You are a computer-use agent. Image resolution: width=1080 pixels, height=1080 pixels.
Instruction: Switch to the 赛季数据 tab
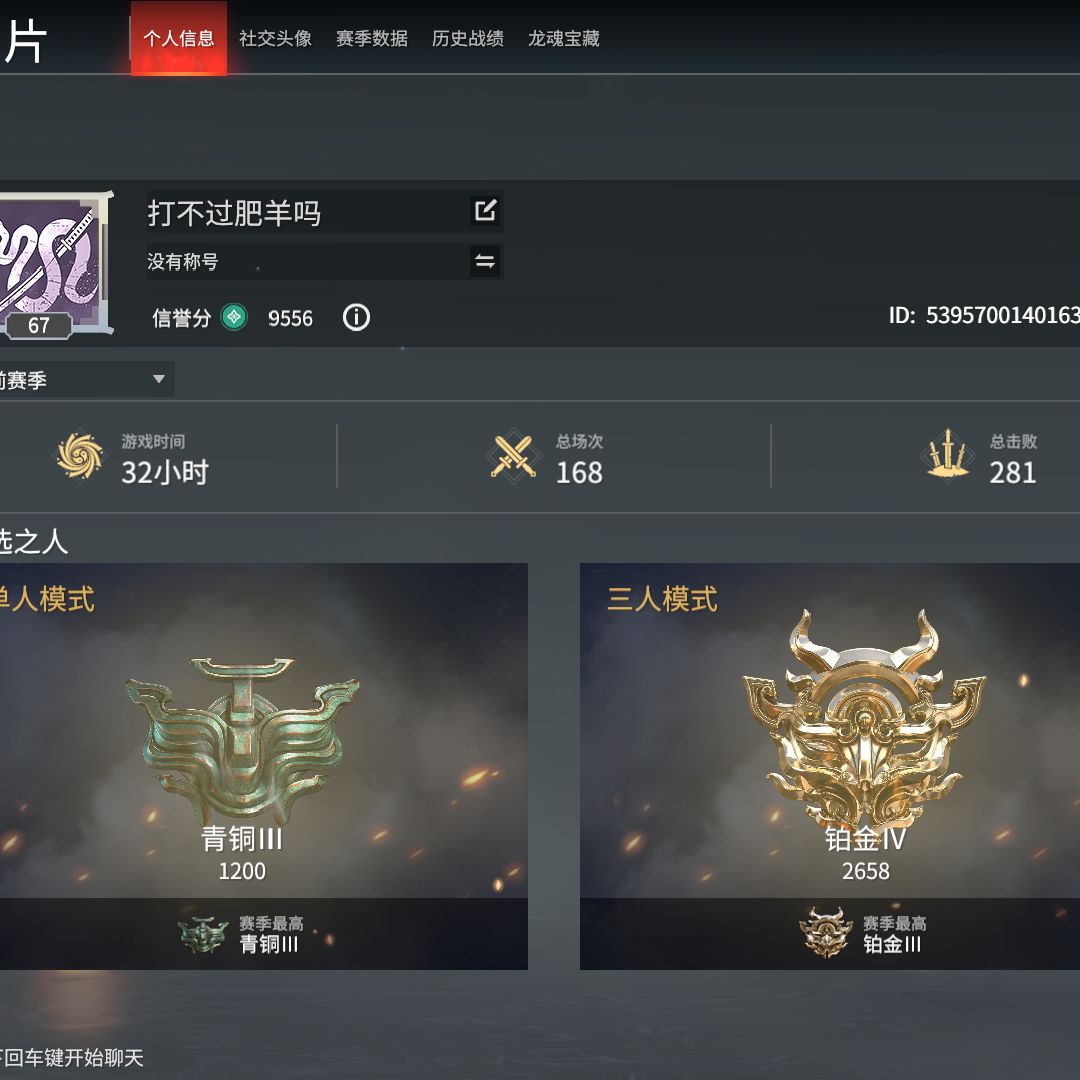[371, 39]
